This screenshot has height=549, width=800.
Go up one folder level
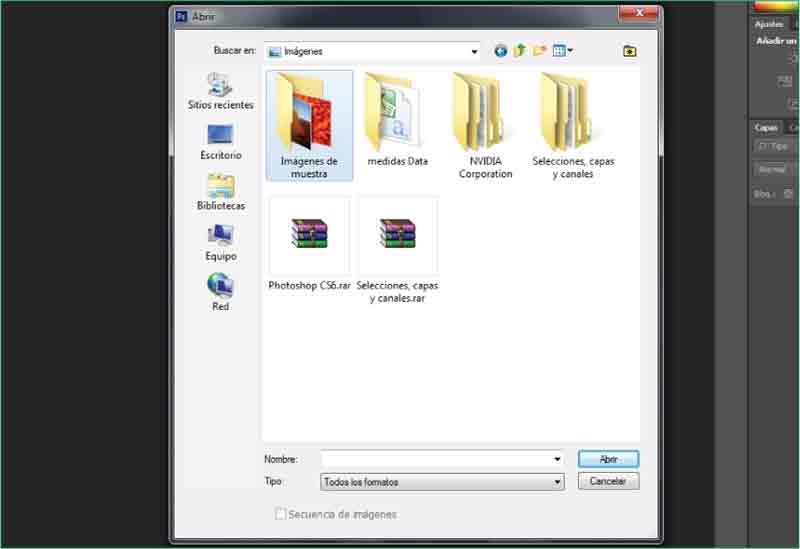(520, 51)
